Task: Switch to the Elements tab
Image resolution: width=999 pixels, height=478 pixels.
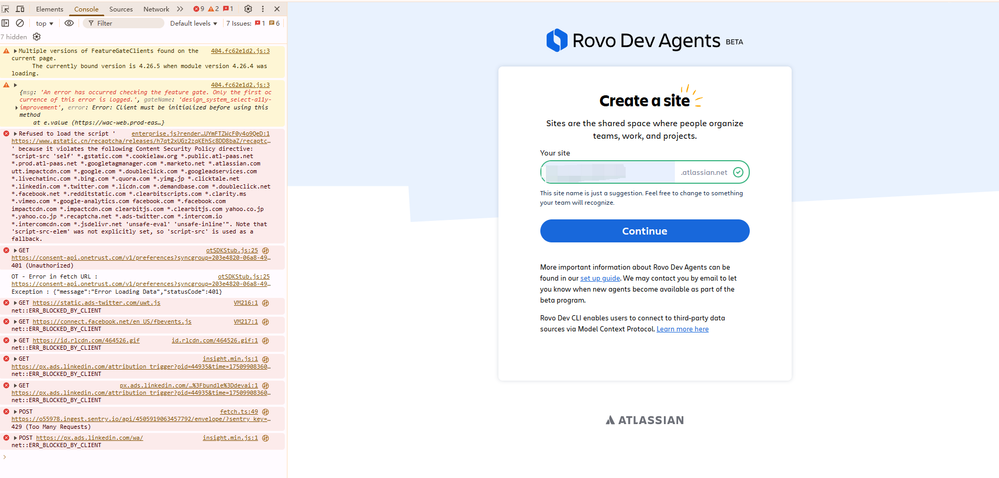Action: tap(50, 9)
